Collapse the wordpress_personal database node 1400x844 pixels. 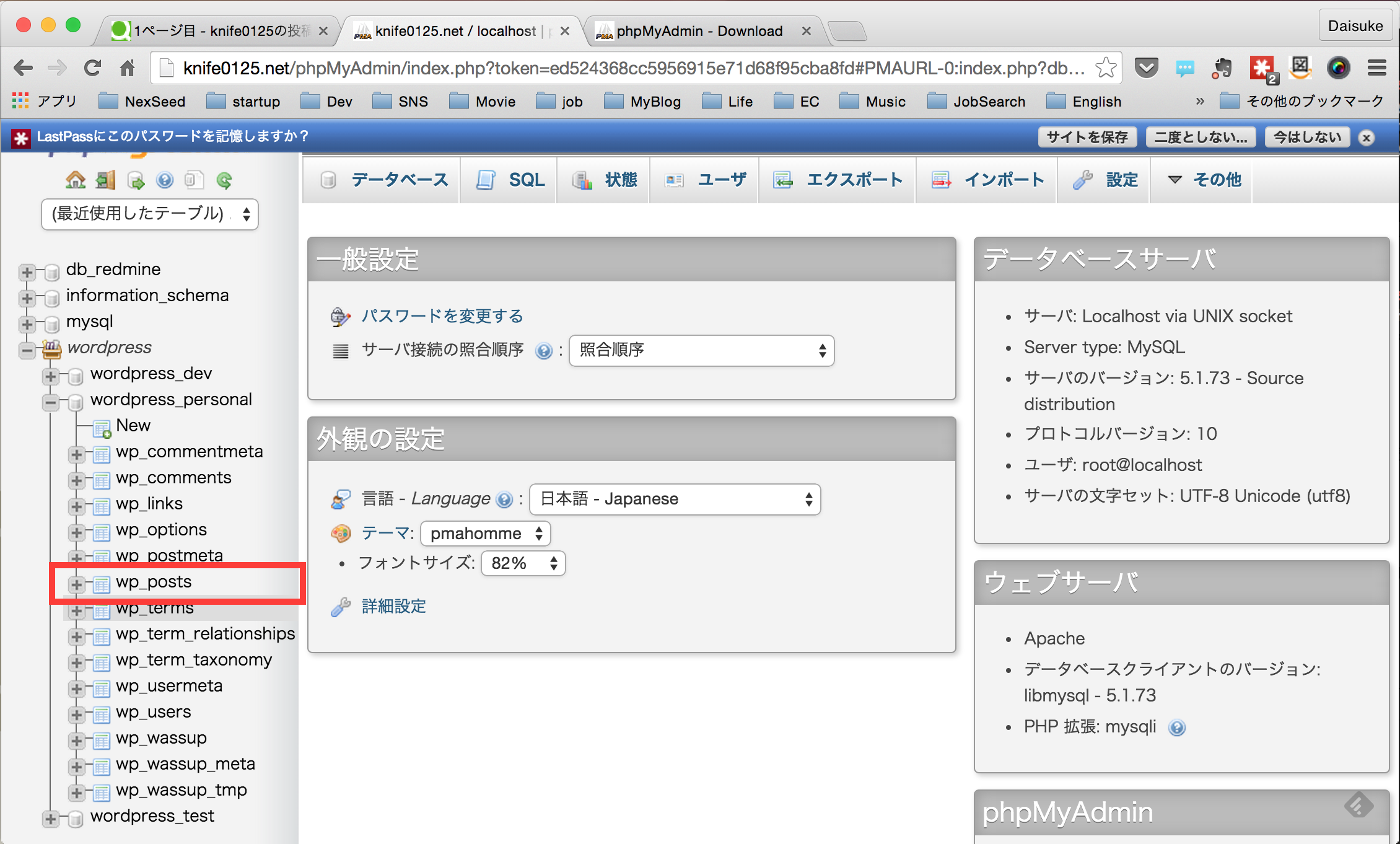click(x=51, y=403)
